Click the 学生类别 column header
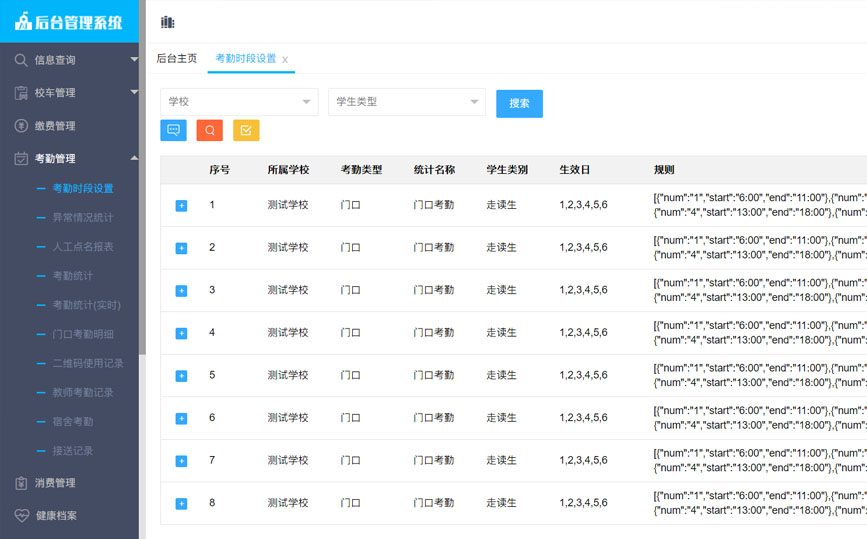This screenshot has width=867, height=539. (507, 170)
